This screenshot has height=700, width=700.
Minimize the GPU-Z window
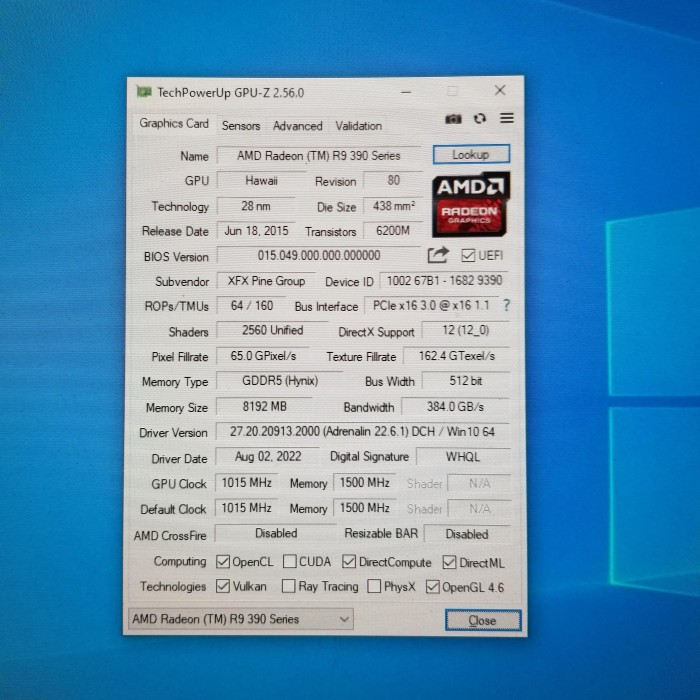click(406, 92)
